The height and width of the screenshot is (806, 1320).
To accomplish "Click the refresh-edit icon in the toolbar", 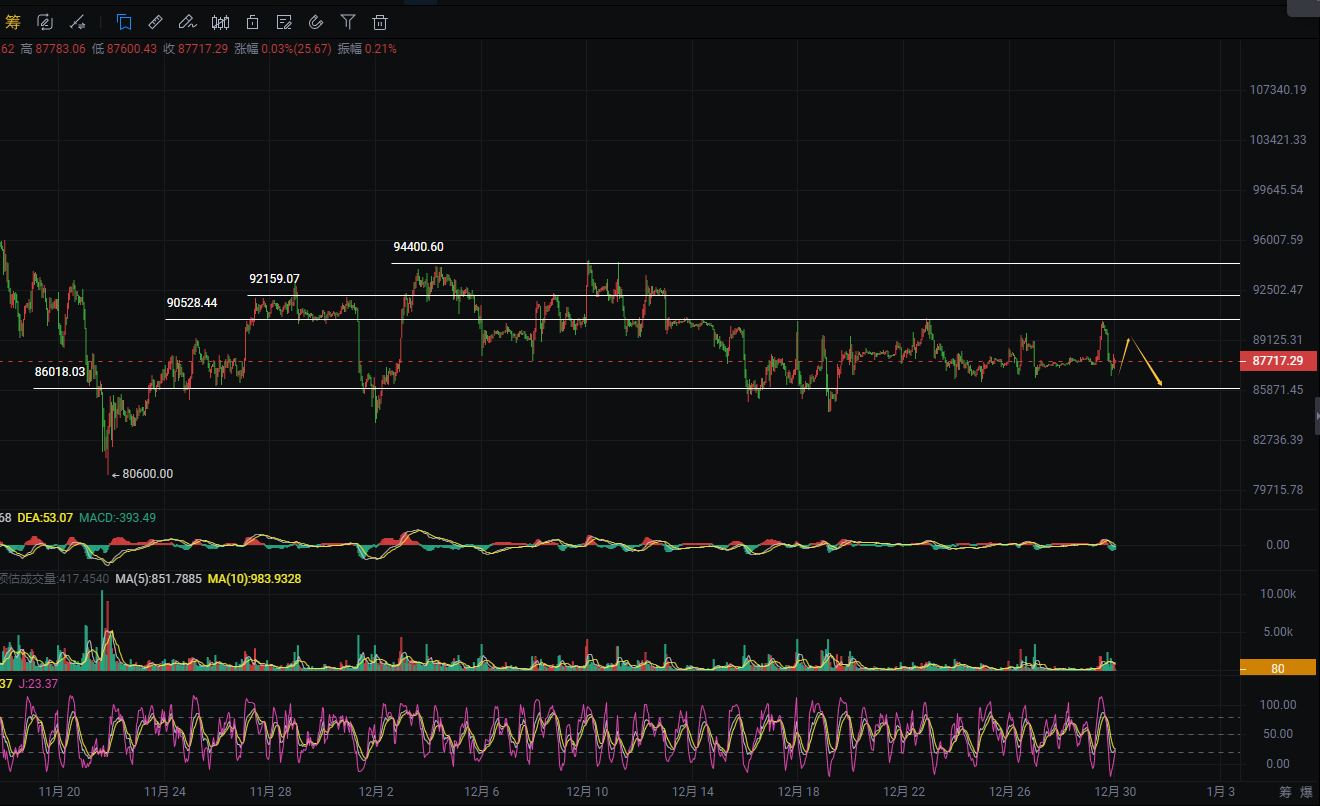I will (45, 22).
